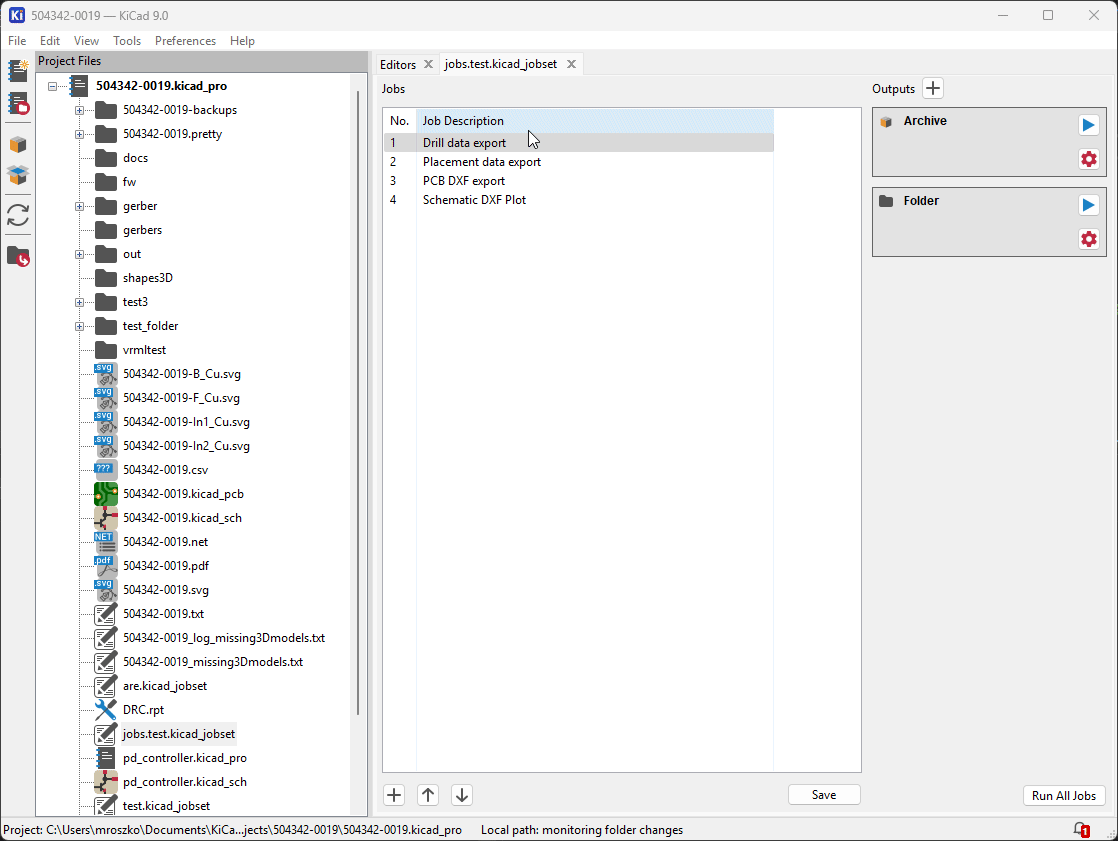Open the View menu
This screenshot has width=1118, height=841.
[x=86, y=41]
